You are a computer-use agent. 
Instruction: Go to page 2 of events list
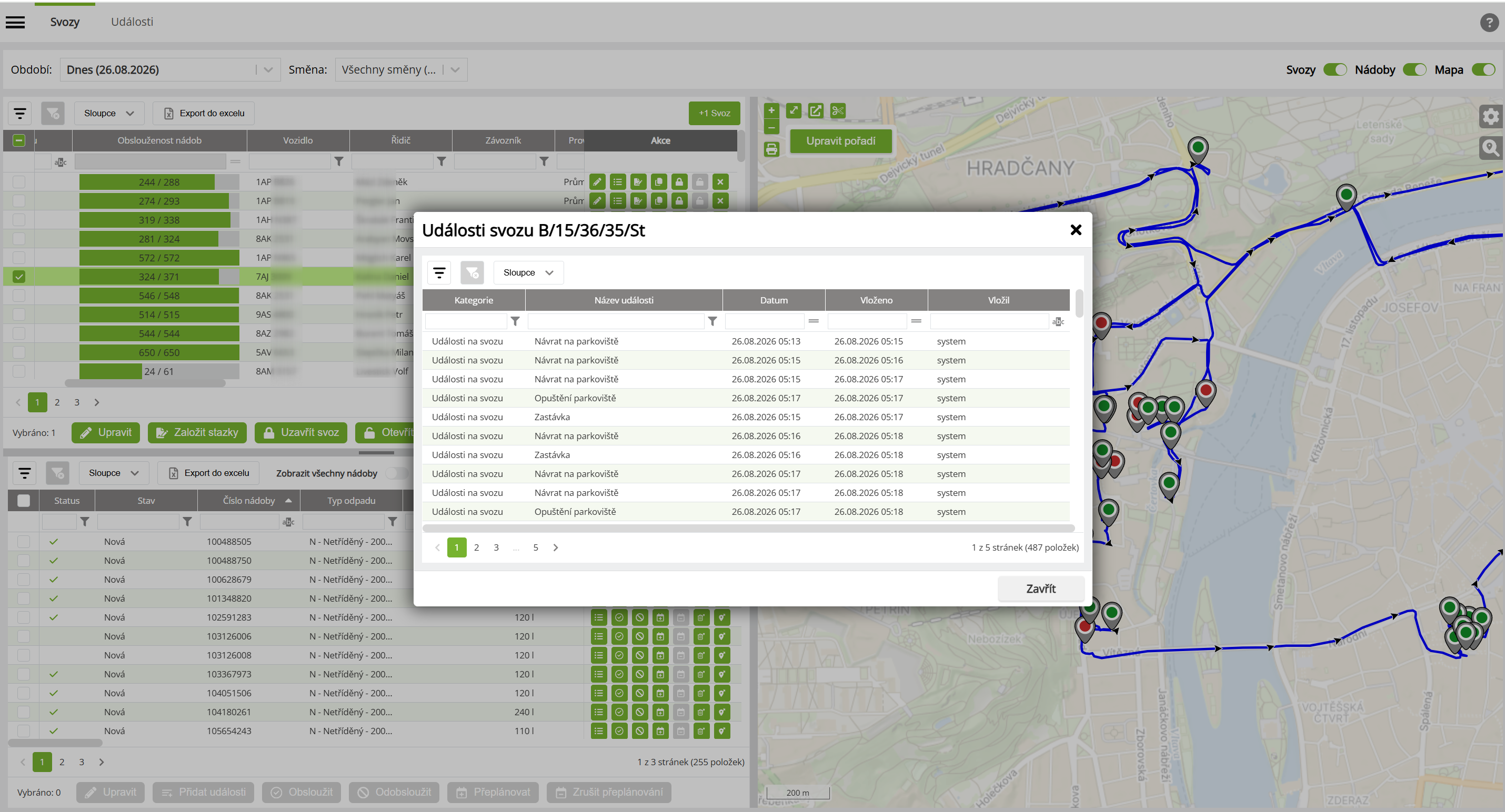(x=476, y=547)
